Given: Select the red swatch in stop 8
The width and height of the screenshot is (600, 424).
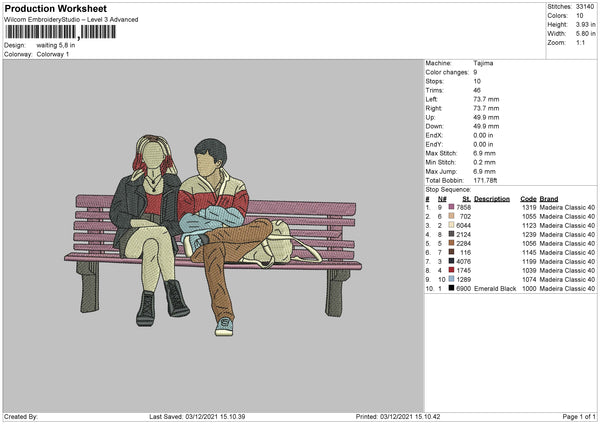Looking at the screenshot, I should tap(451, 270).
